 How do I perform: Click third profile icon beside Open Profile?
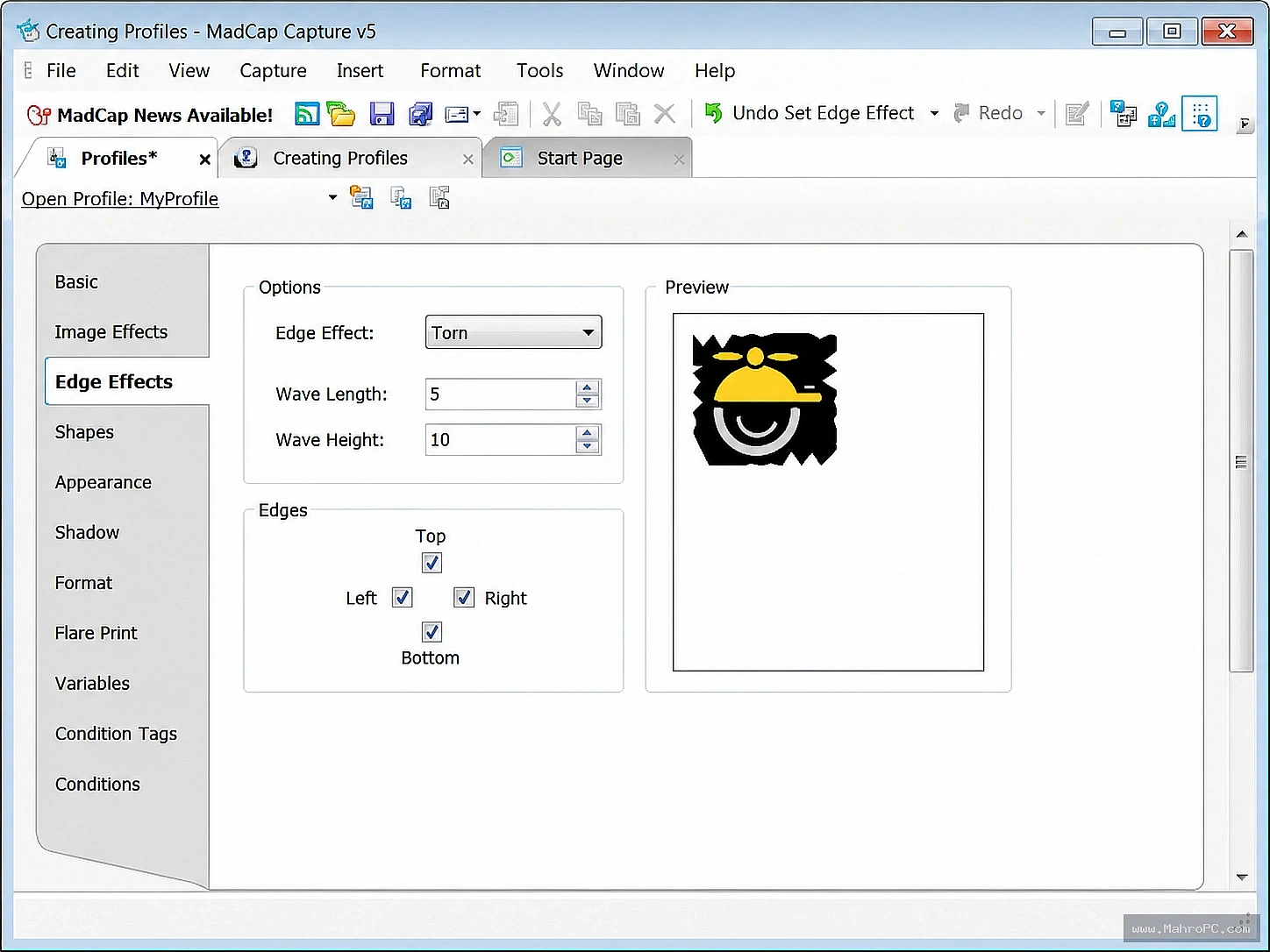point(439,198)
